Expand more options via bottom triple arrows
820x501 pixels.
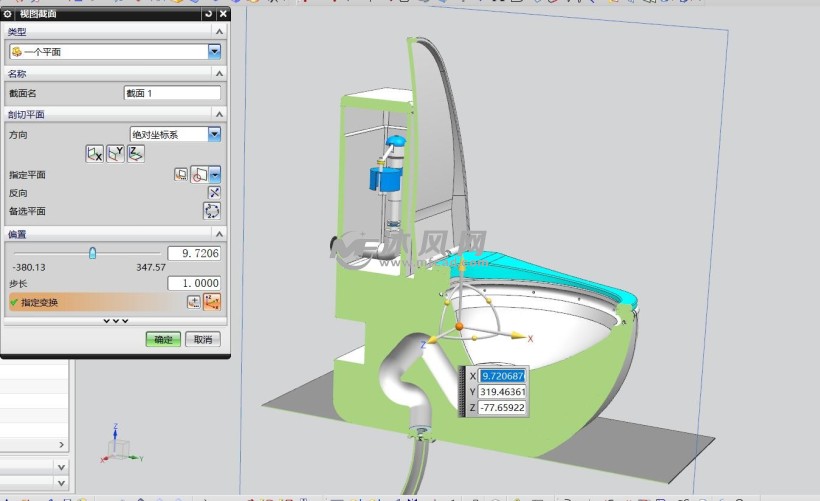pyautogui.click(x=115, y=321)
